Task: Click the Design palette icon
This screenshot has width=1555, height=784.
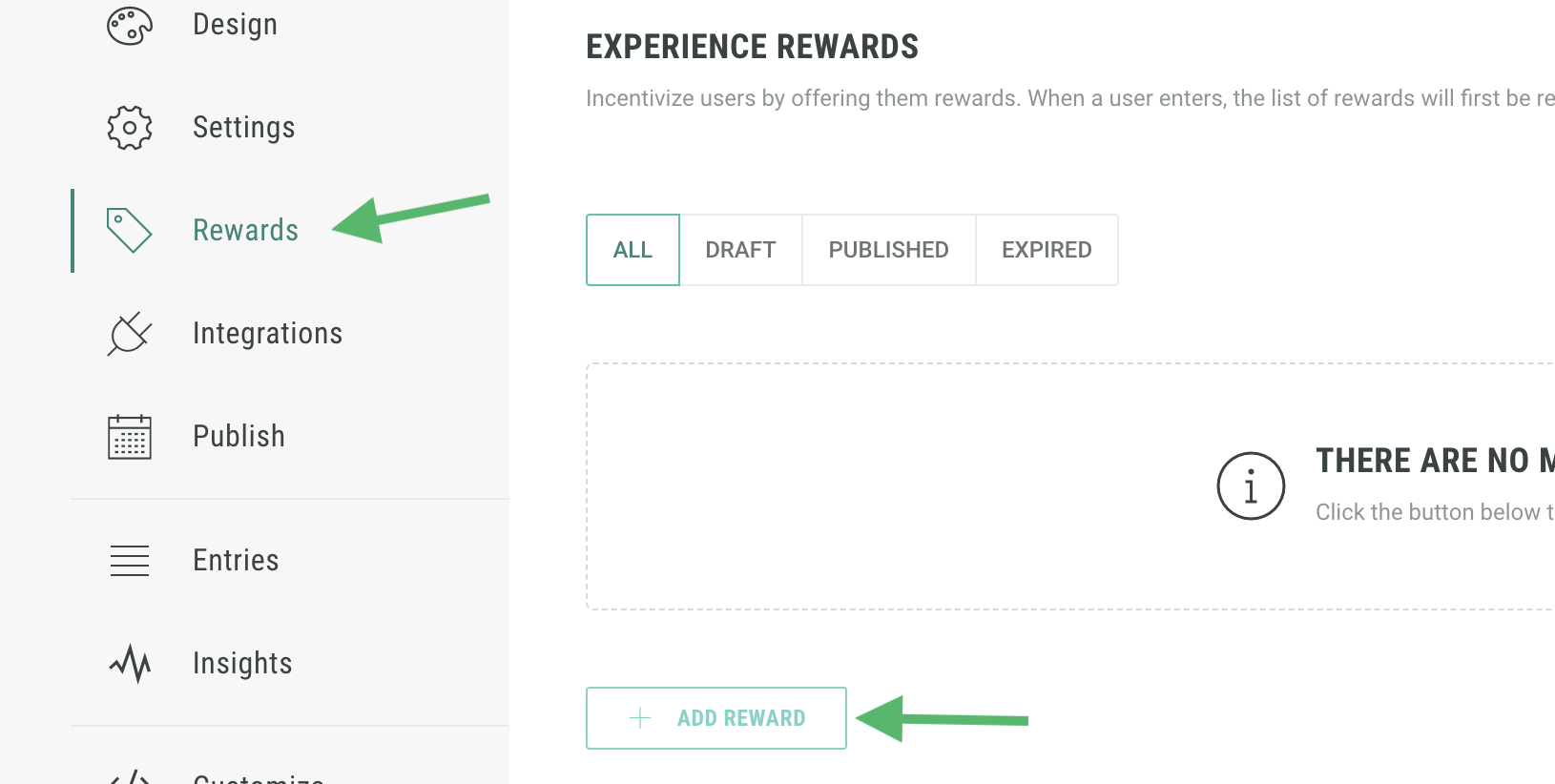Action: click(130, 26)
